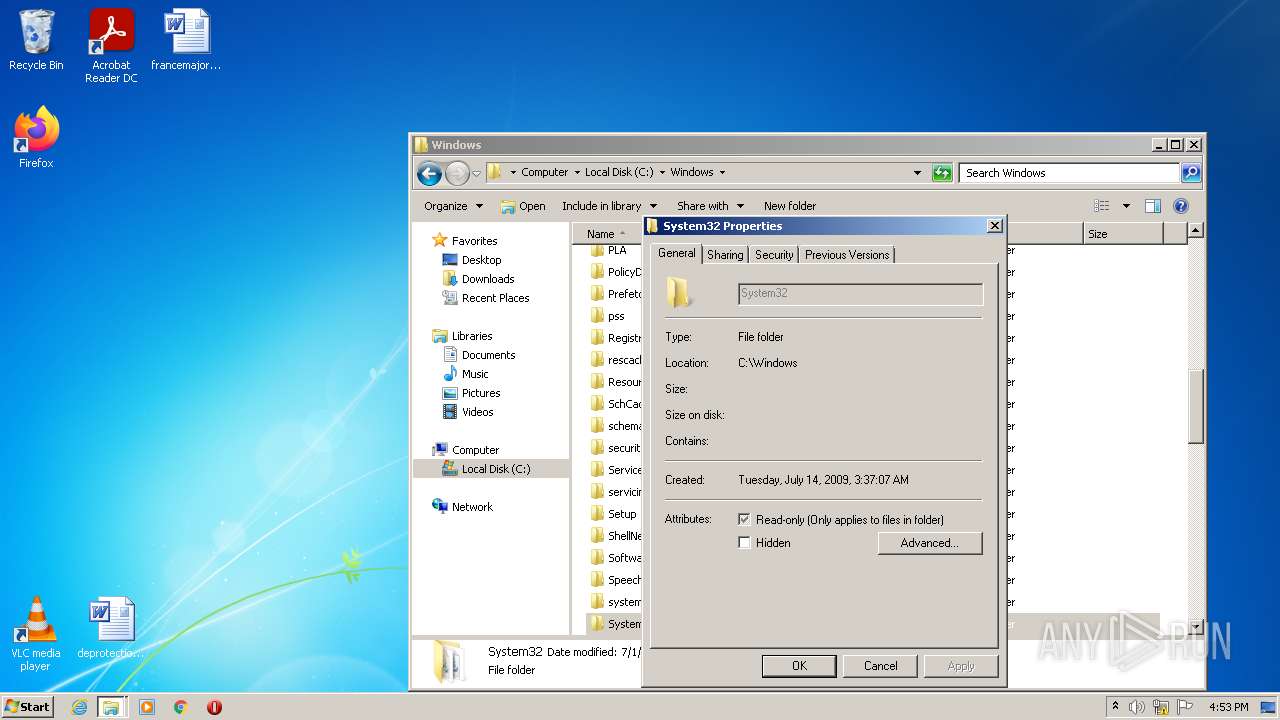Open Chrome from the taskbar
The width and height of the screenshot is (1280, 720).
click(181, 707)
